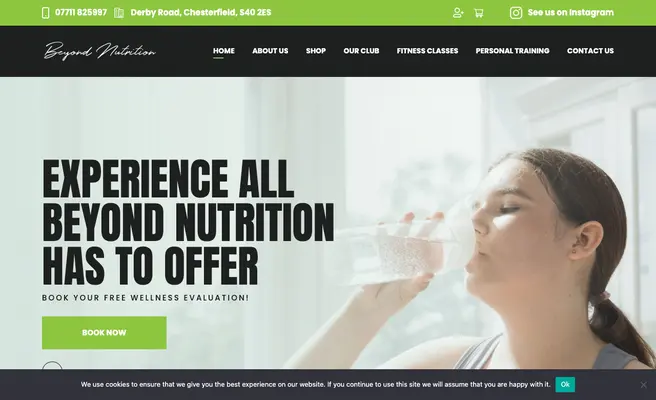The height and width of the screenshot is (400, 656).
Task: Click the phone number 07711 825997
Action: click(x=81, y=13)
